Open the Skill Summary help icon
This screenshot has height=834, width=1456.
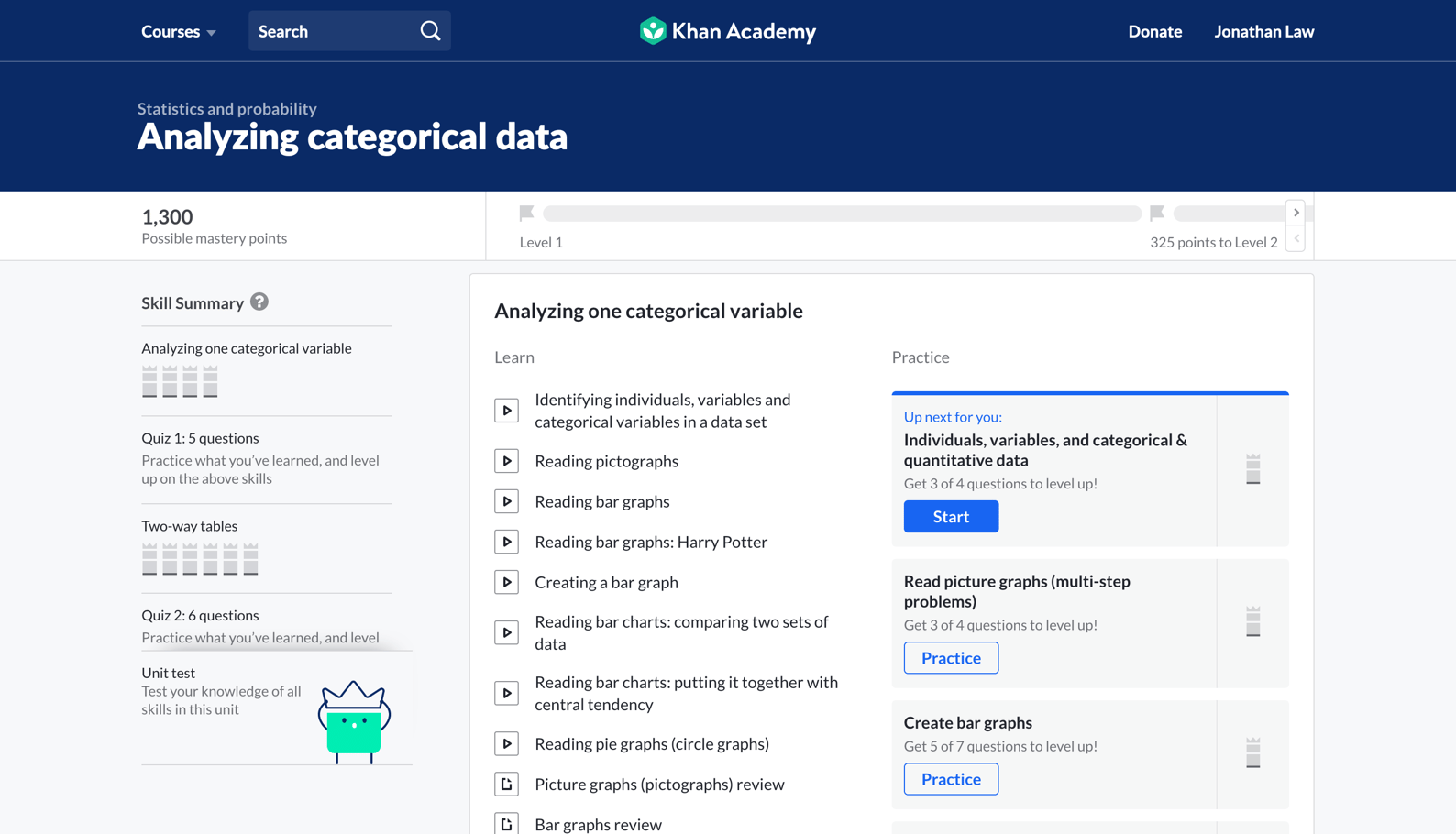pos(259,302)
